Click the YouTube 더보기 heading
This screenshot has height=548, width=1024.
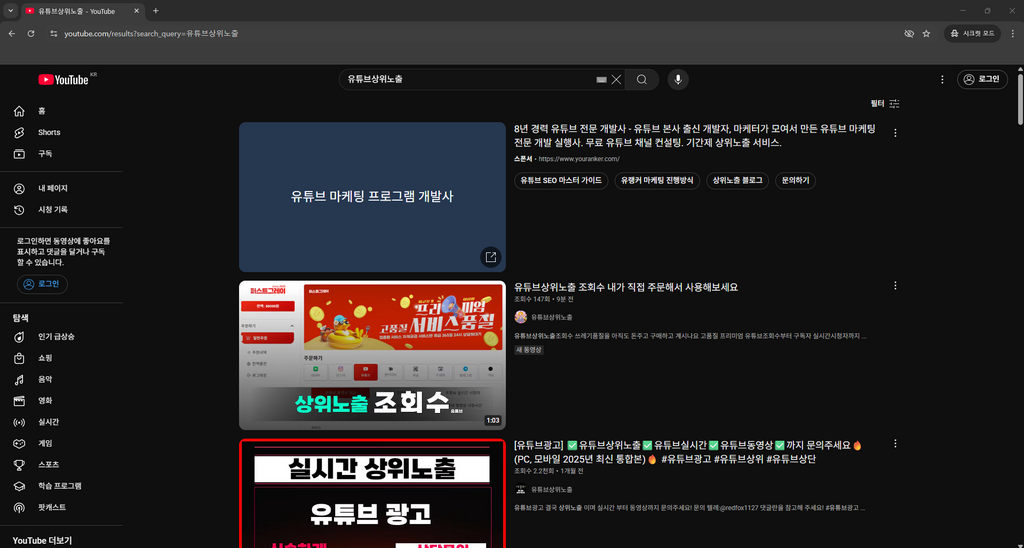click(42, 541)
